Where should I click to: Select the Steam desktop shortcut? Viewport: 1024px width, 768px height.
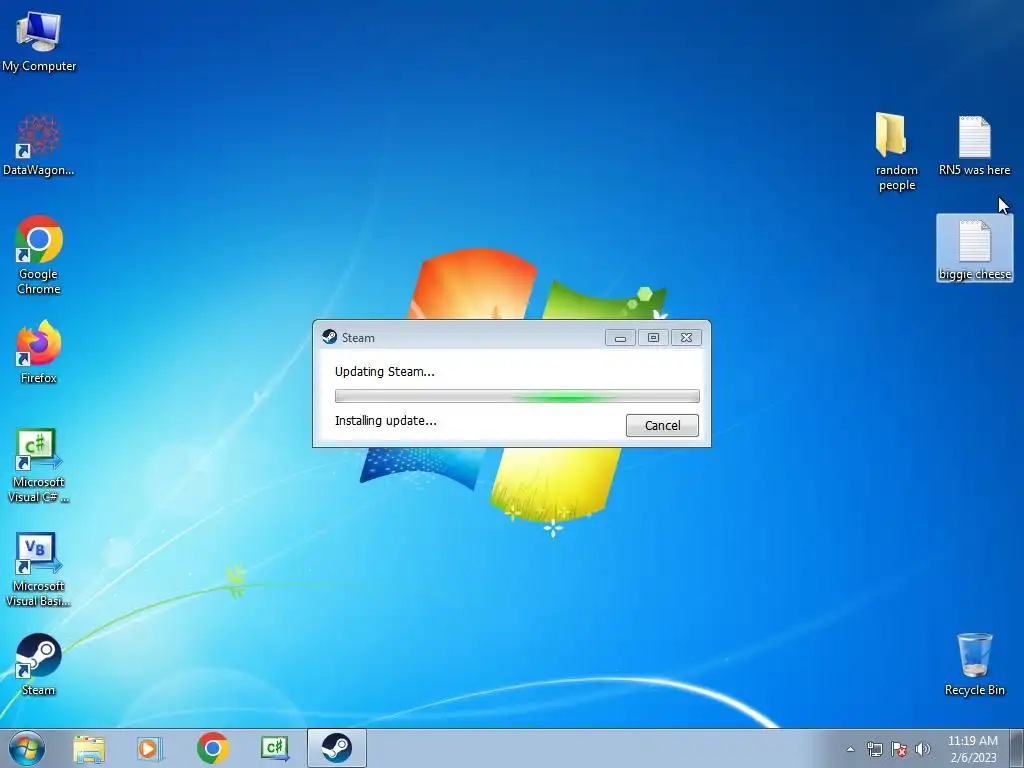(x=39, y=664)
